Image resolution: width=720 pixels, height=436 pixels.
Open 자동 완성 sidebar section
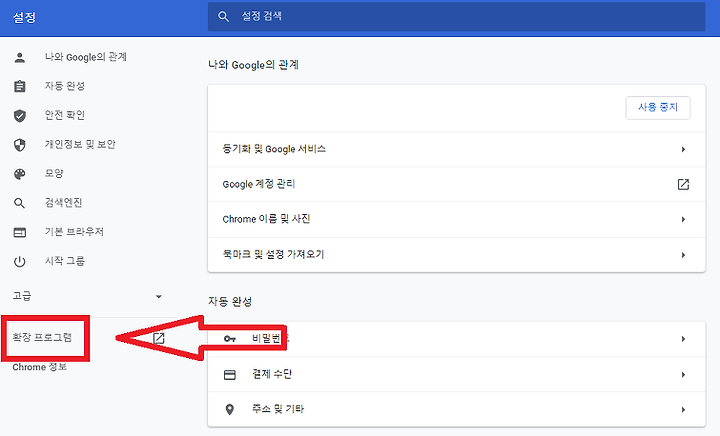point(65,86)
